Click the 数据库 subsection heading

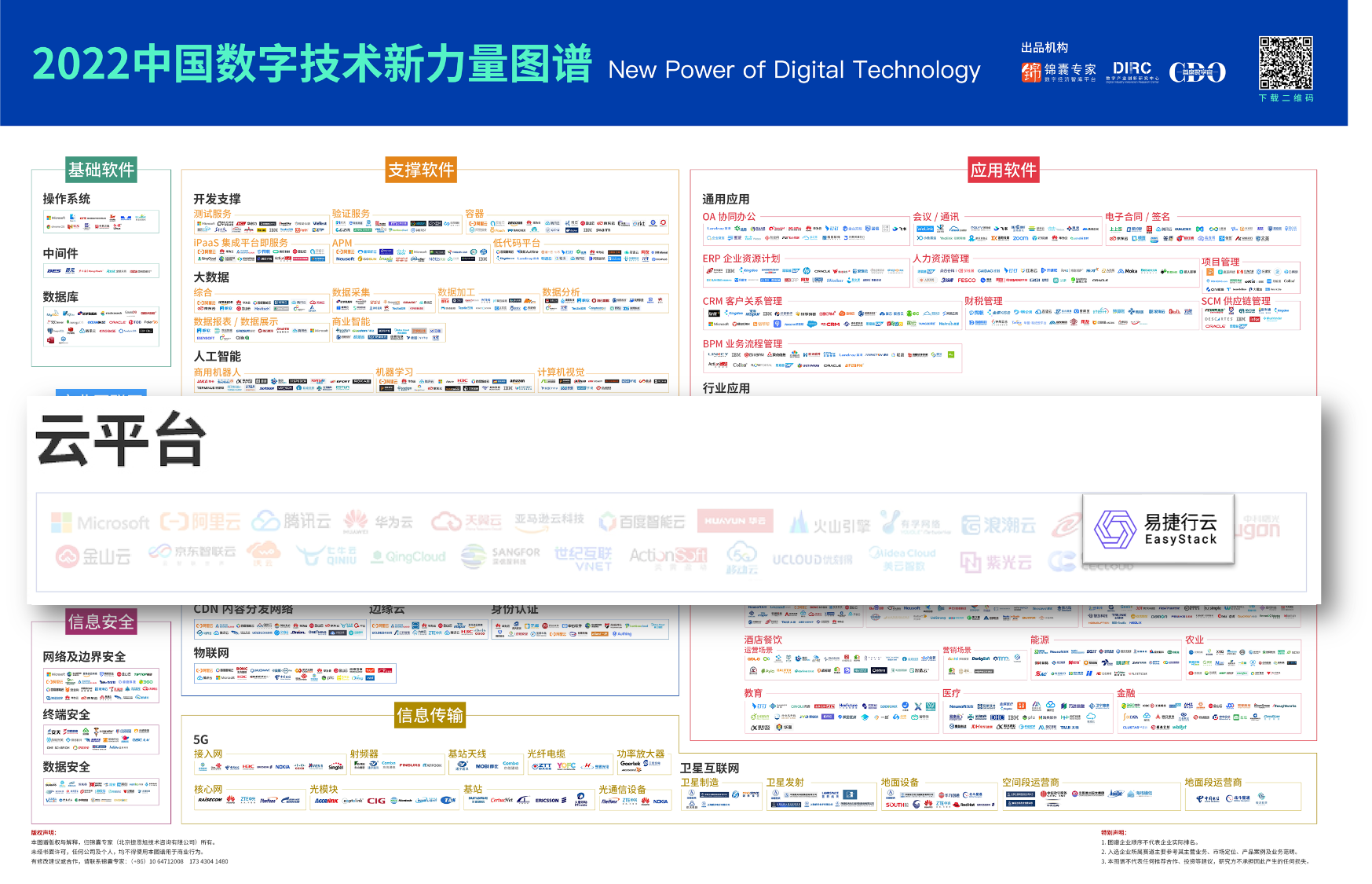[60, 296]
